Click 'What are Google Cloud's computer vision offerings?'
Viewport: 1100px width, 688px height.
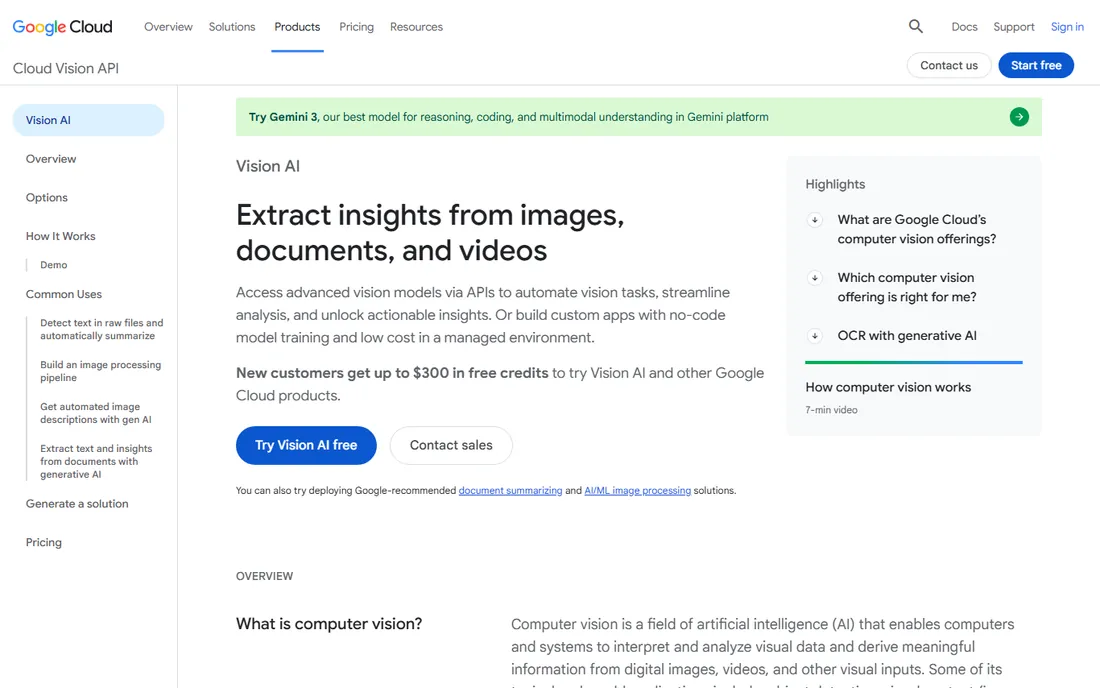pyautogui.click(x=916, y=229)
